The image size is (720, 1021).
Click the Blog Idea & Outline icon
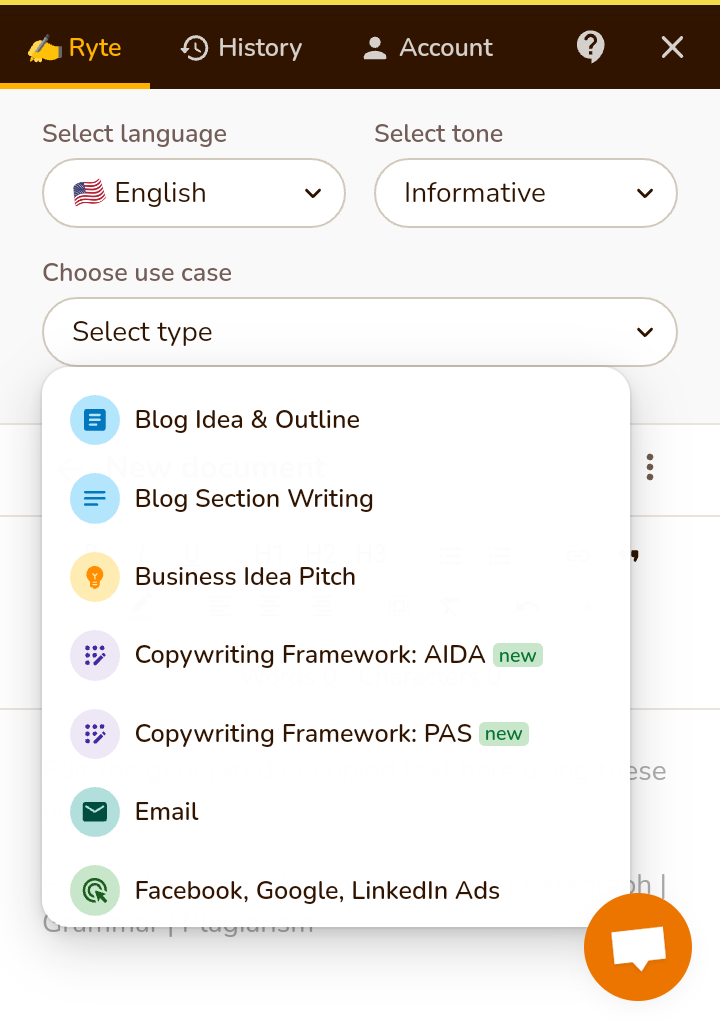click(x=95, y=420)
